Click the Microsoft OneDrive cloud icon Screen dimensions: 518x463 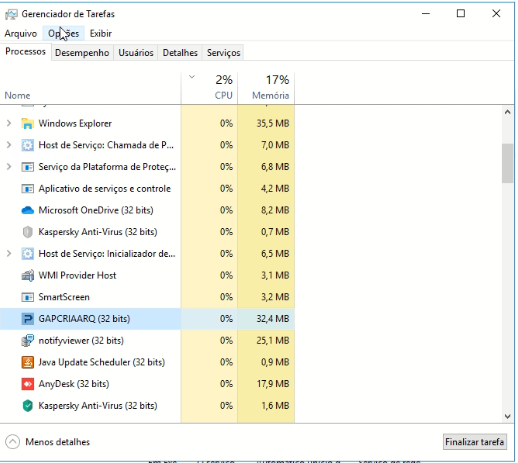27,210
